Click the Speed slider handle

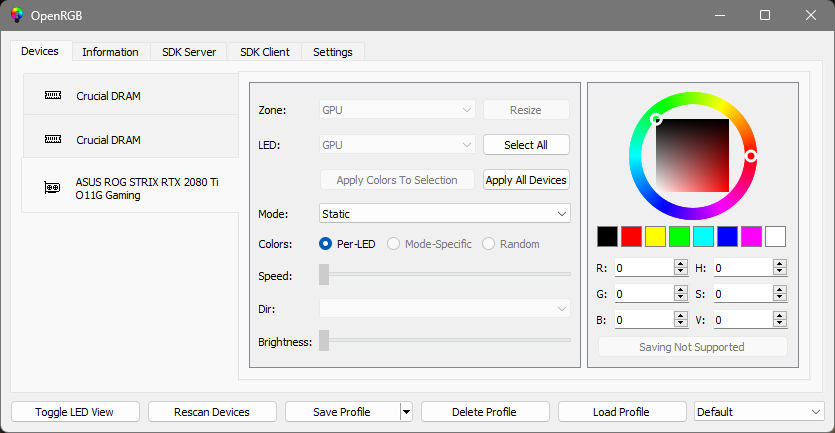pyautogui.click(x=324, y=274)
